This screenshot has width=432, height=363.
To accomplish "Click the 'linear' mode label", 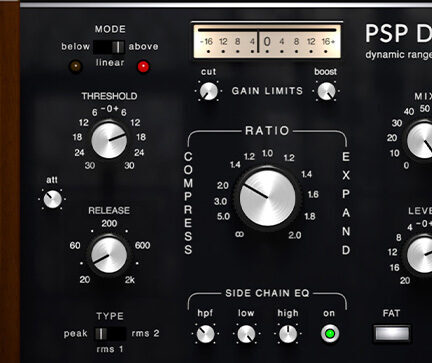I will pos(110,63).
